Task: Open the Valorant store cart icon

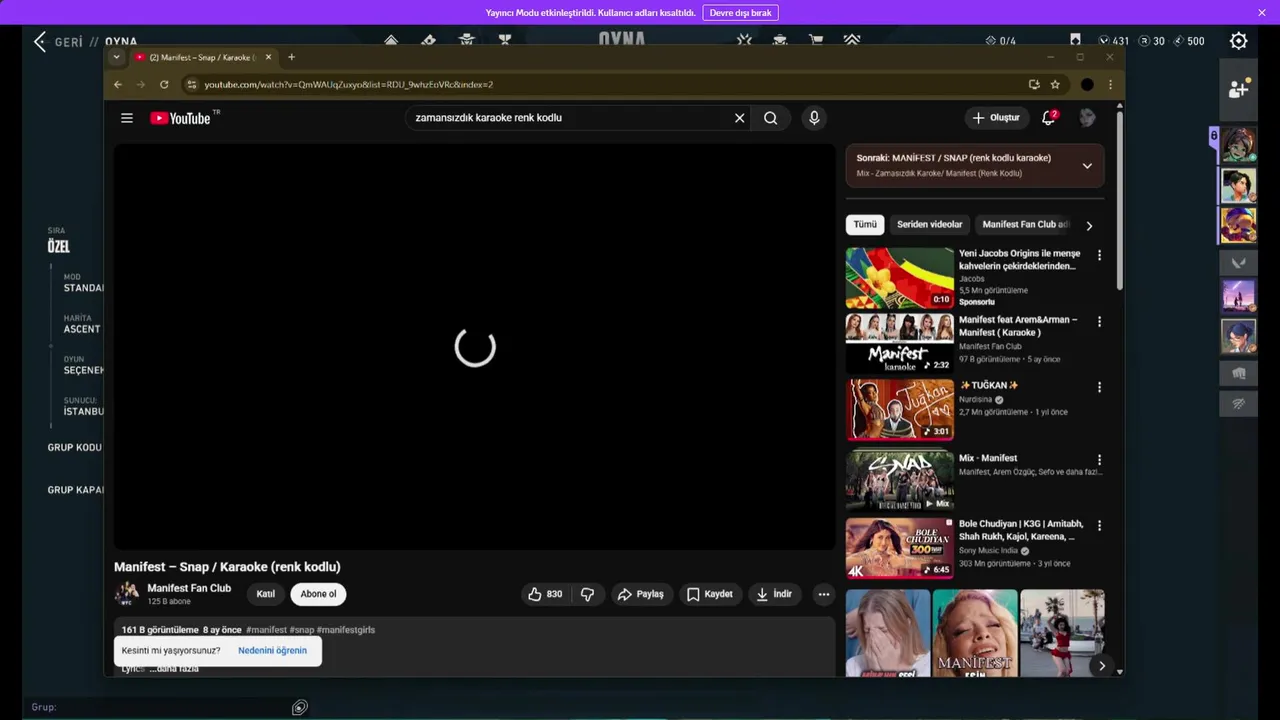Action: coord(816,41)
